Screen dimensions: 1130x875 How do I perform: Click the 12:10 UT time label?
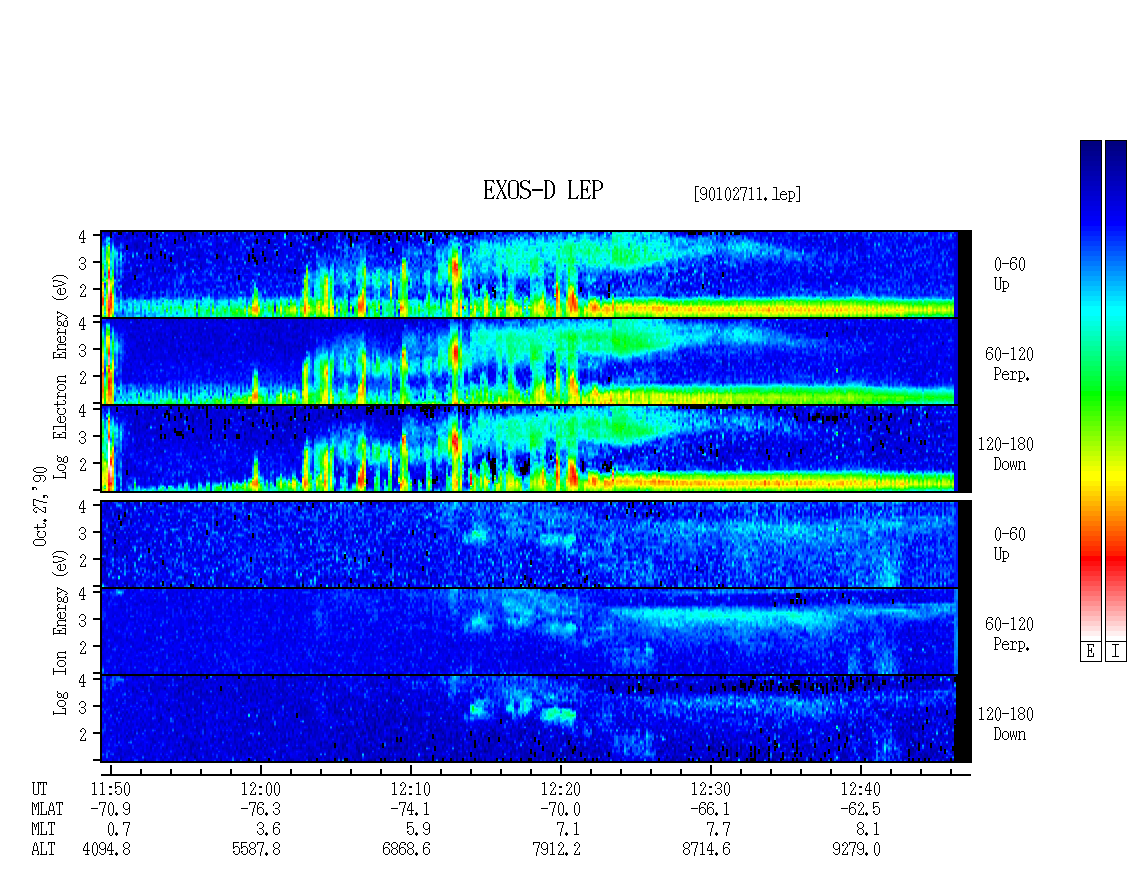[x=410, y=789]
